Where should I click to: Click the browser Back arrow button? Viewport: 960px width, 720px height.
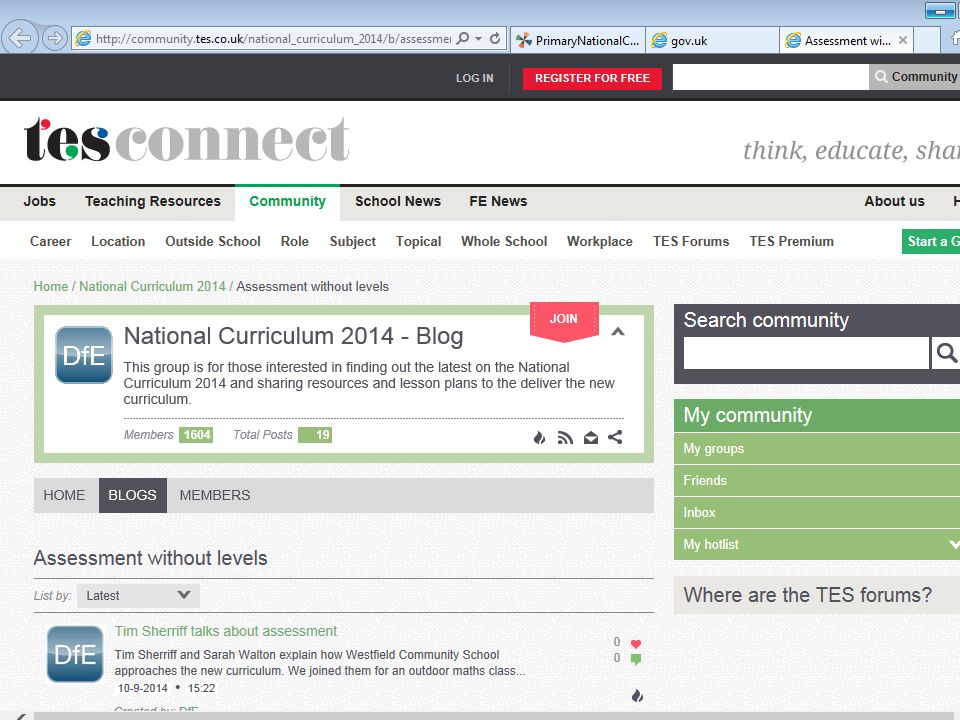coord(20,38)
